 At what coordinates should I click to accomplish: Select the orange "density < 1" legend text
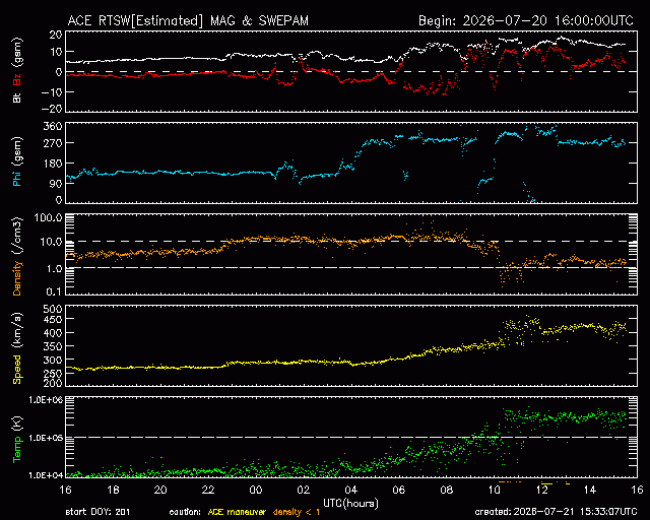pyautogui.click(x=296, y=512)
